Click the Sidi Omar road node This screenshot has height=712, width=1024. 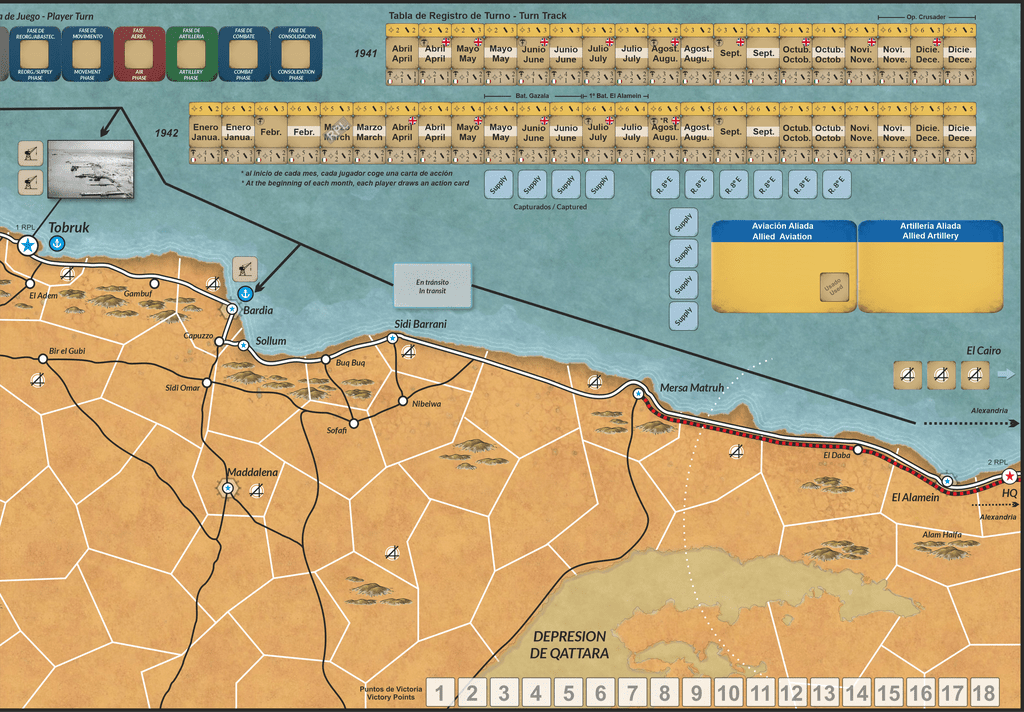point(206,383)
